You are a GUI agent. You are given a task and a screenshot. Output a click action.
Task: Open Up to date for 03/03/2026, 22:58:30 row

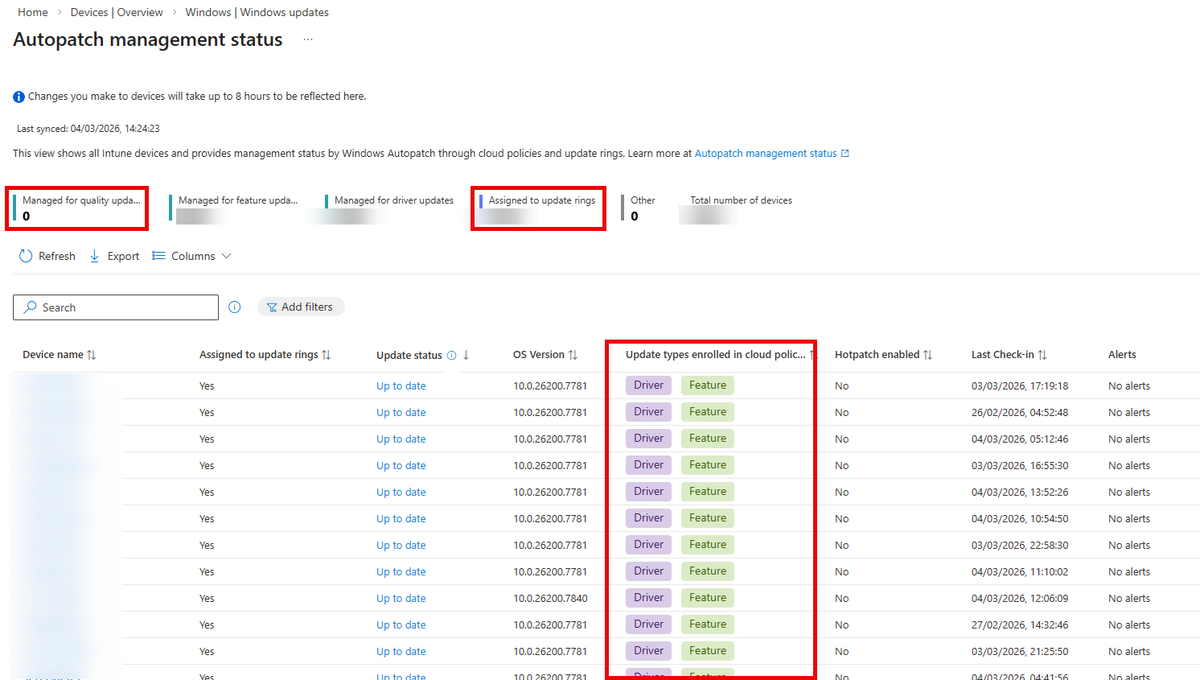coord(401,545)
